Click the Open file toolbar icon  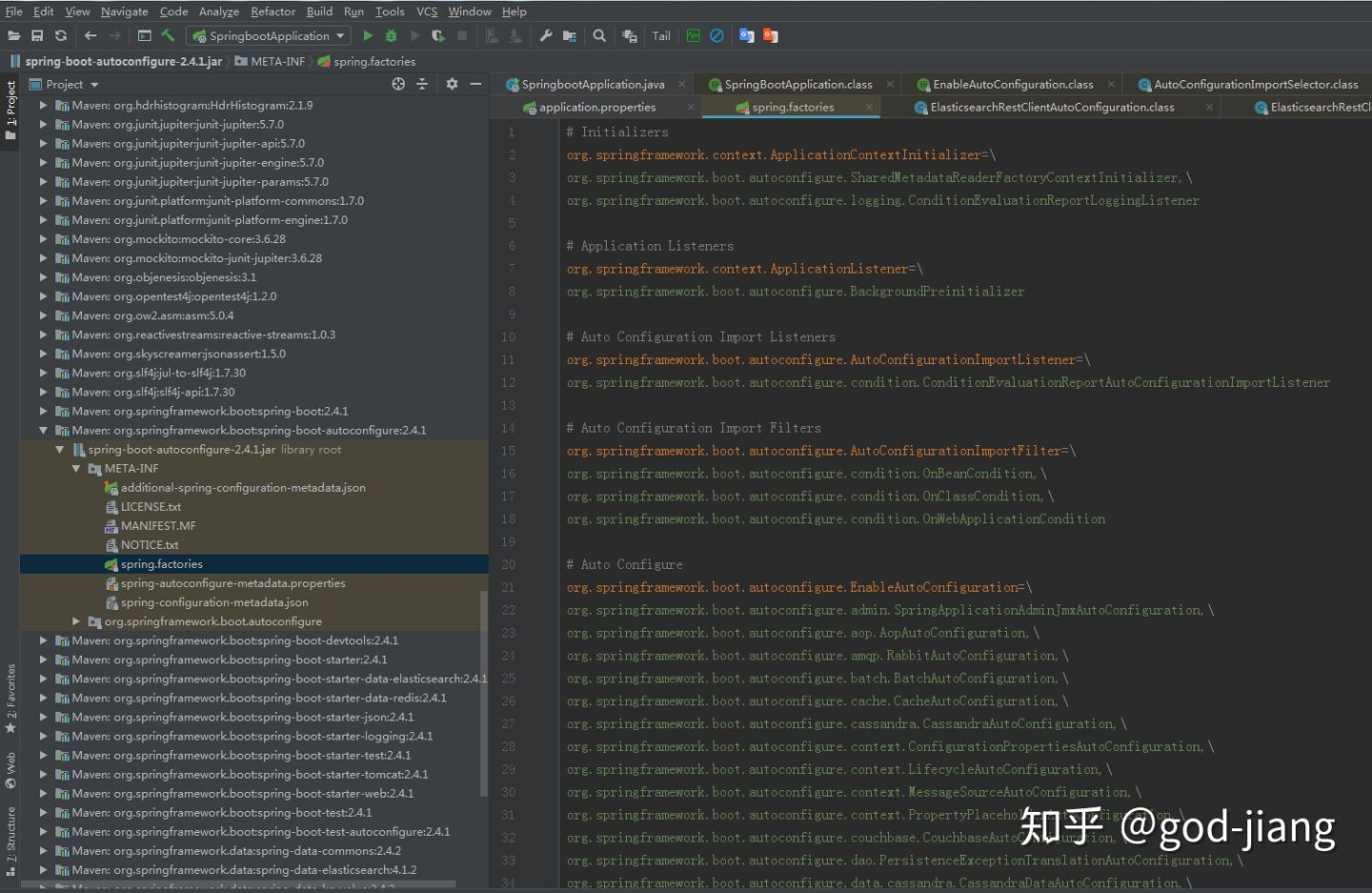point(13,35)
